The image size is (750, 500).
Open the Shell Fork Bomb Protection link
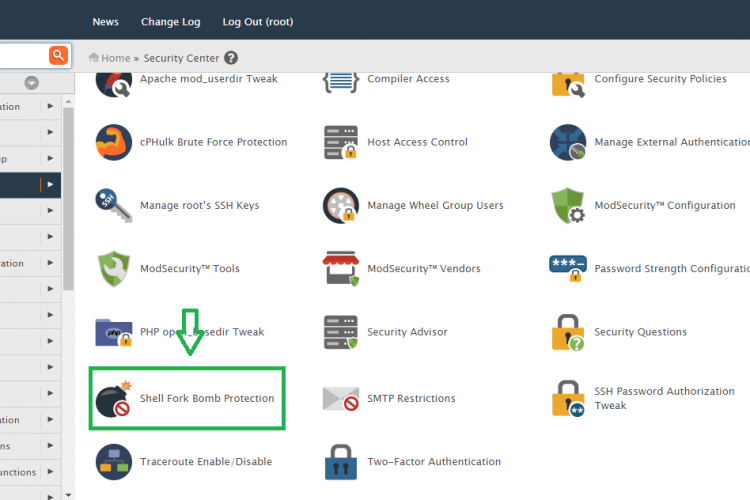click(207, 399)
